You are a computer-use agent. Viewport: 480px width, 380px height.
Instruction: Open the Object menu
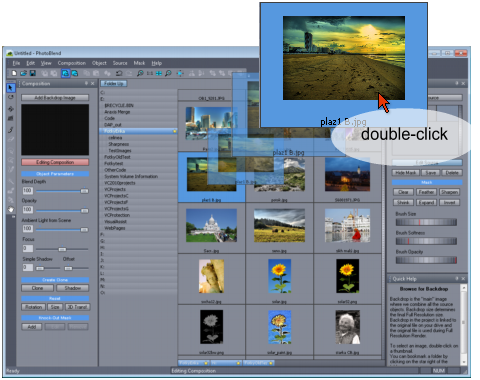(x=99, y=63)
